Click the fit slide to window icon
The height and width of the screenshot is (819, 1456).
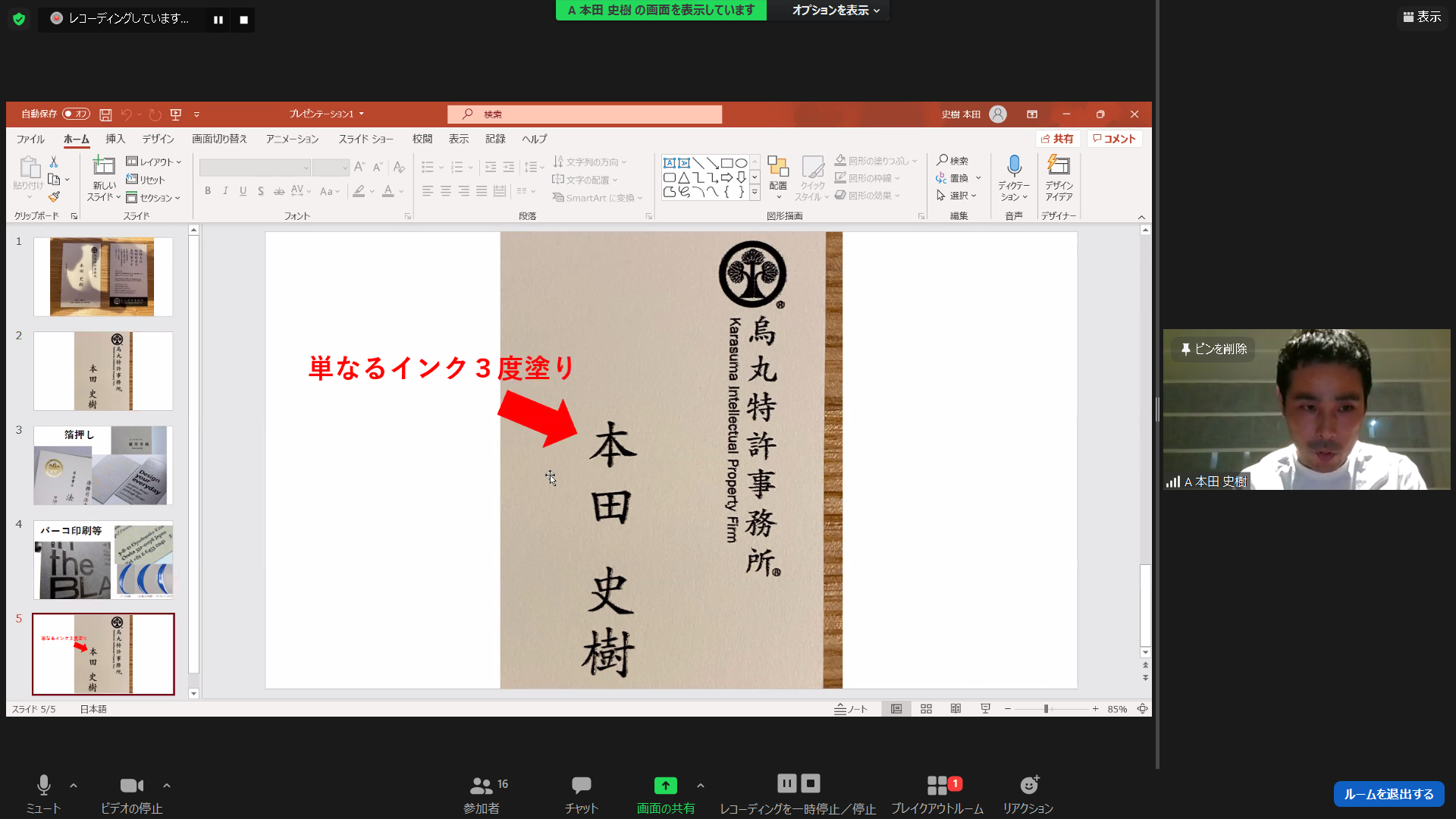[x=1142, y=709]
